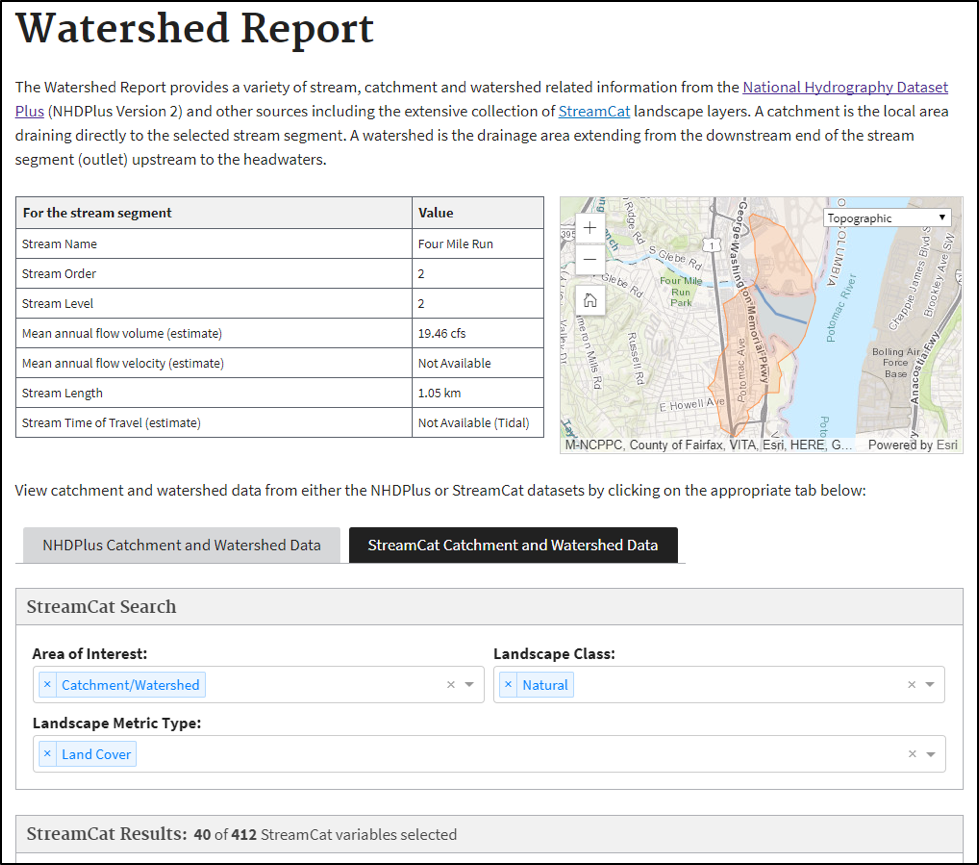
Task: Expand the Landscape Class dropdown arrow
Action: click(930, 685)
